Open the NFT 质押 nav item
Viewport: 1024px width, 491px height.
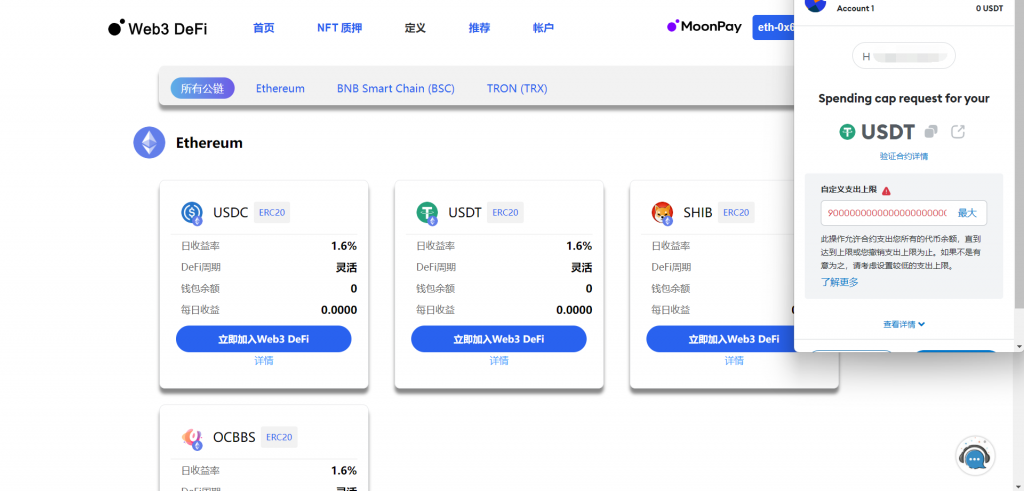340,28
